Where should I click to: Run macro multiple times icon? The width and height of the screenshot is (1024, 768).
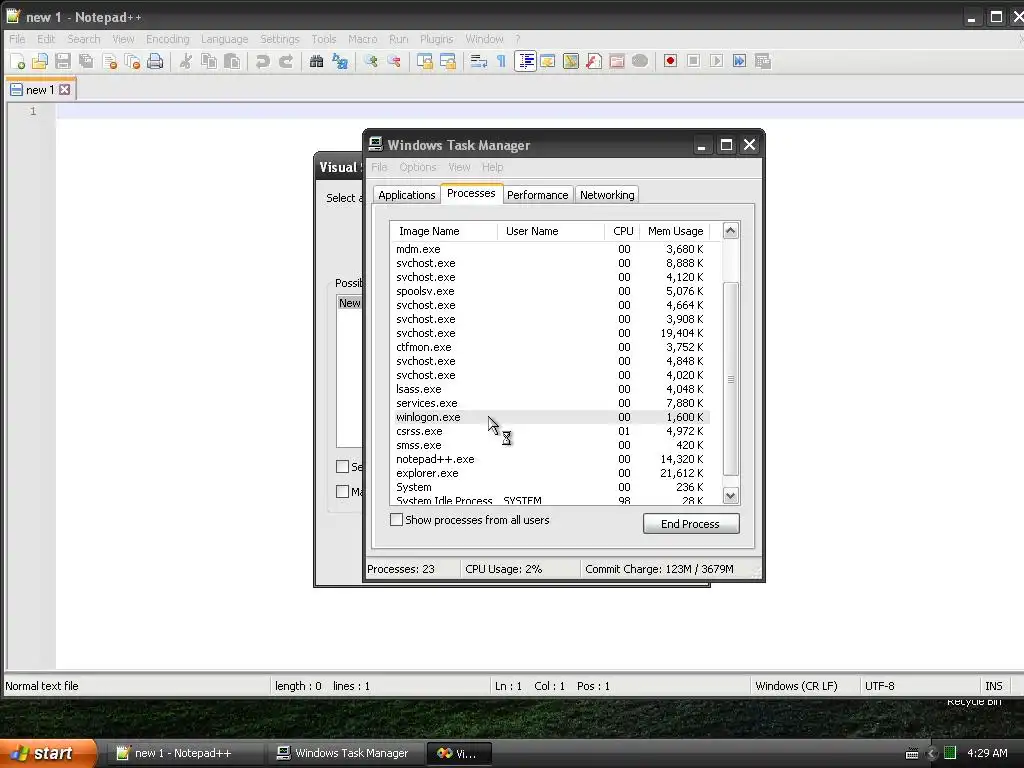pos(739,61)
